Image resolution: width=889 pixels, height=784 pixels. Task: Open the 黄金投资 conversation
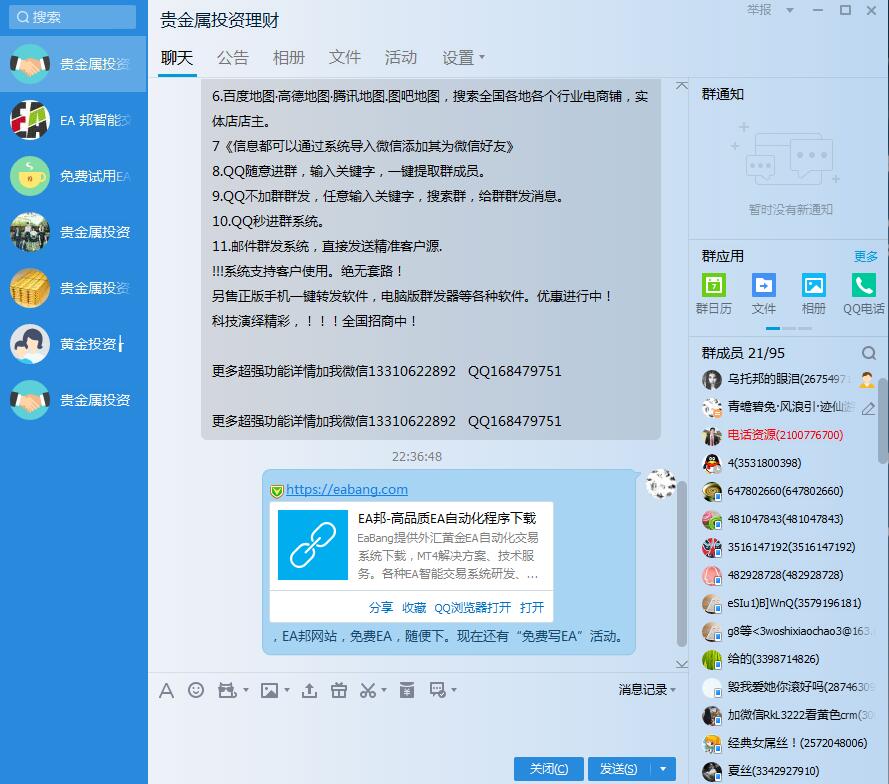tap(73, 344)
